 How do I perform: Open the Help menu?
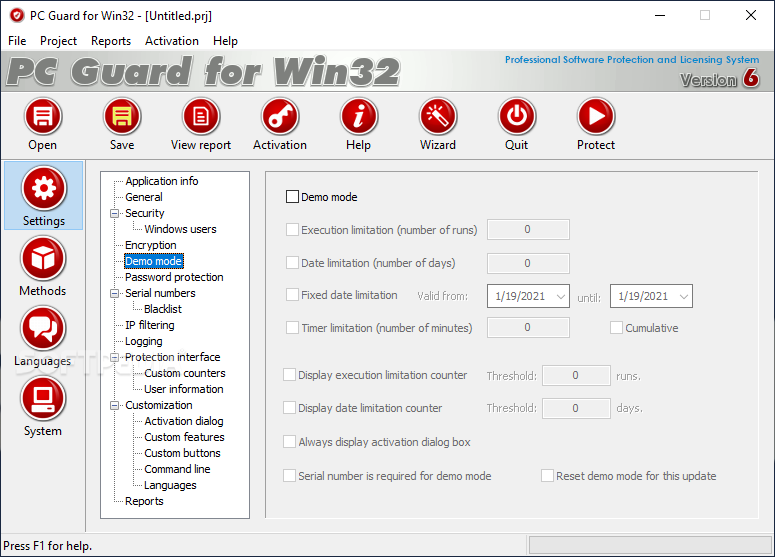[x=225, y=41]
